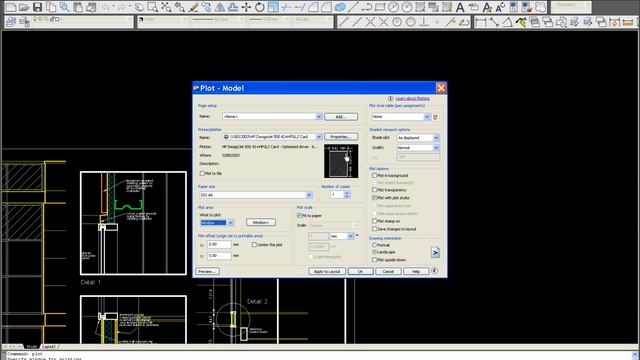Toggle Plot with plot styles checkbox
Viewport: 640px width, 360px height.
point(374,198)
